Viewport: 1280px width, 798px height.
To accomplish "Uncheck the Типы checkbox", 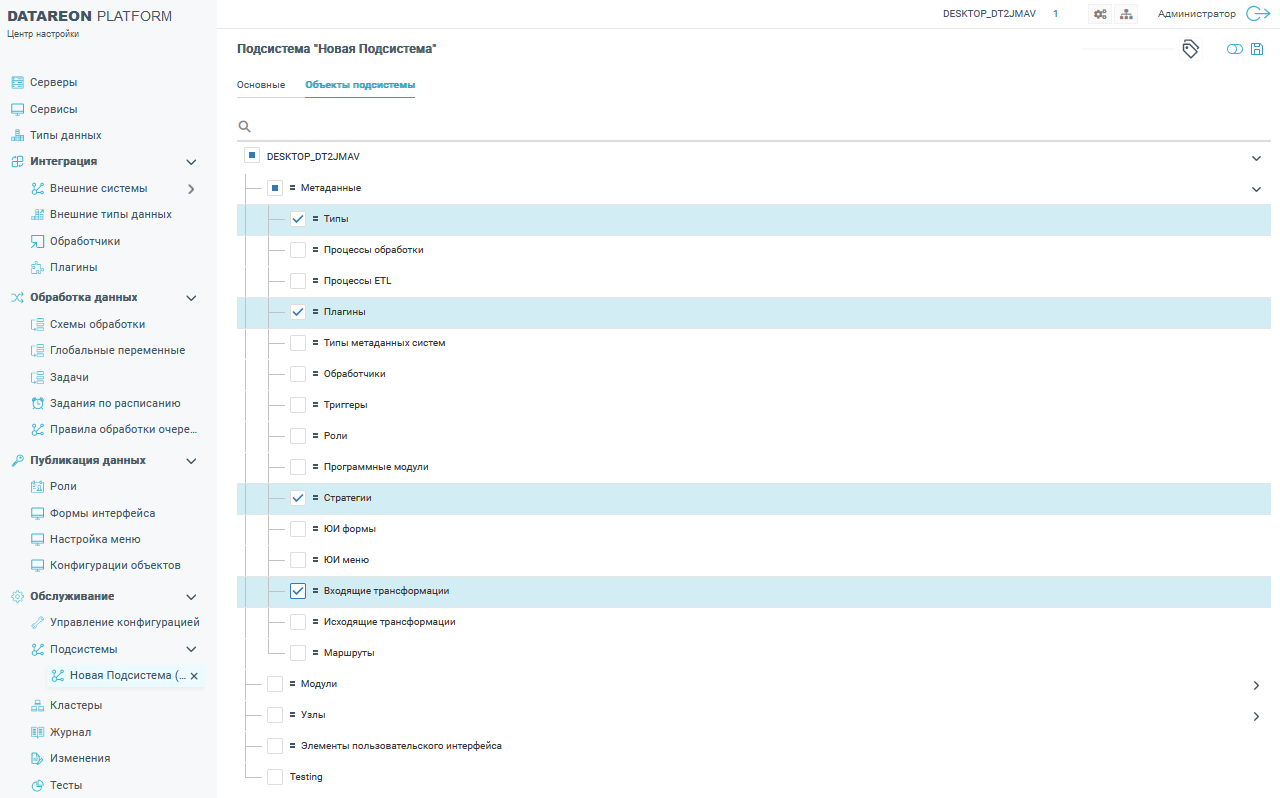I will (x=298, y=219).
